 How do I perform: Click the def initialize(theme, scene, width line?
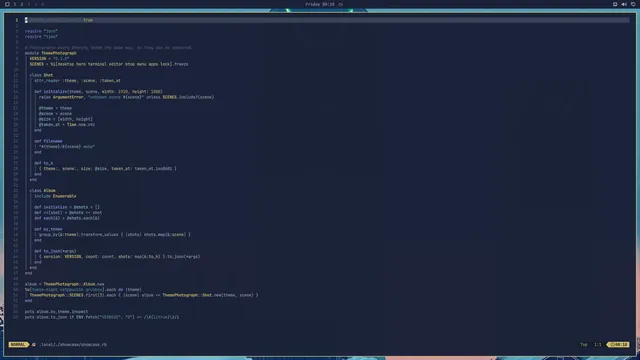98,91
